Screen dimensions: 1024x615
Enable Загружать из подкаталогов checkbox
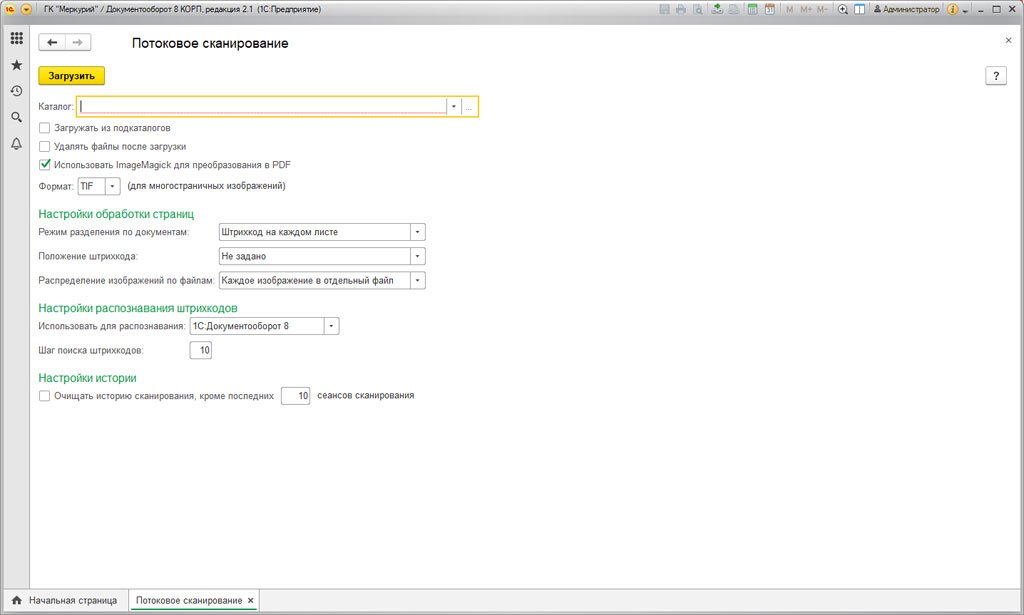(x=44, y=128)
